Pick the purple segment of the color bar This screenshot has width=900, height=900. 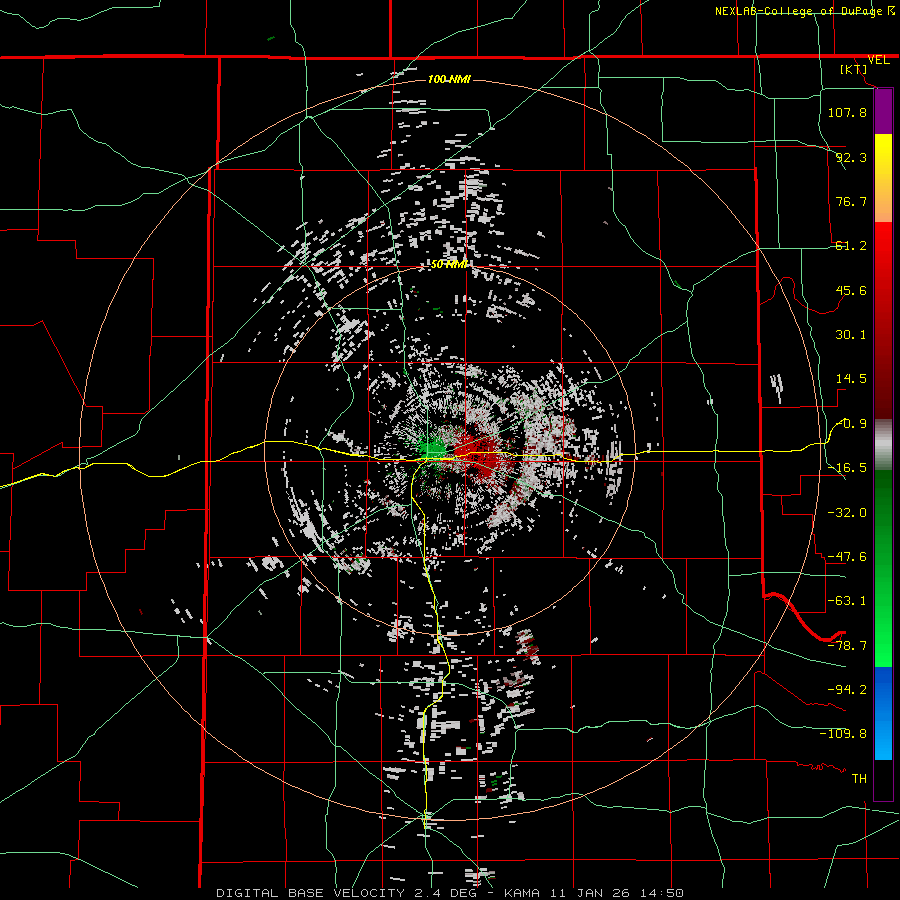(x=883, y=111)
